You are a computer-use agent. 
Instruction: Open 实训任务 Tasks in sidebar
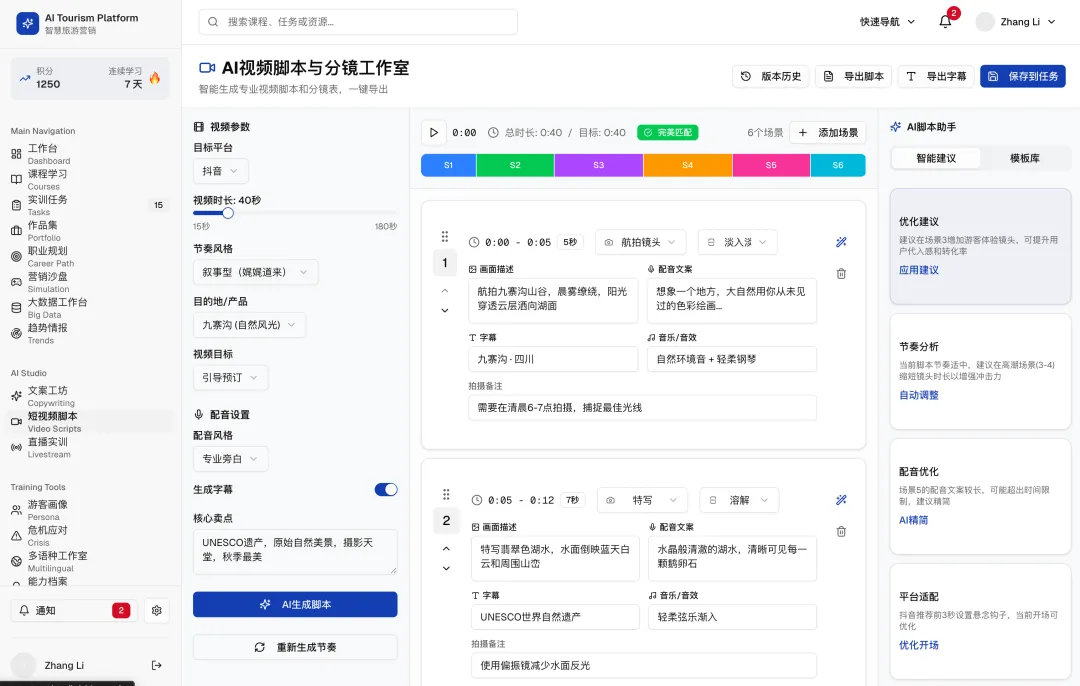click(x=90, y=205)
